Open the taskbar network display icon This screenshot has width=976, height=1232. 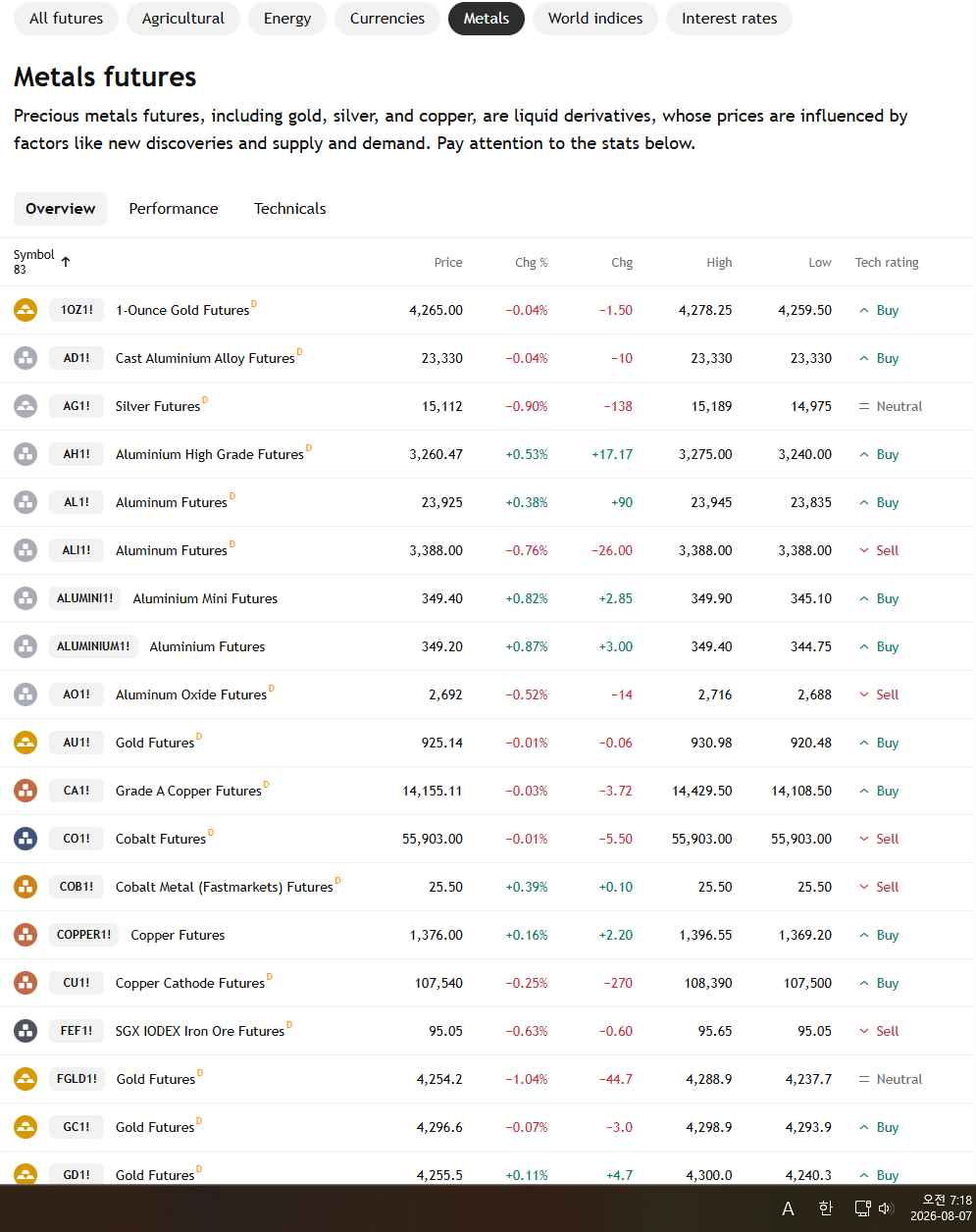tap(862, 1208)
